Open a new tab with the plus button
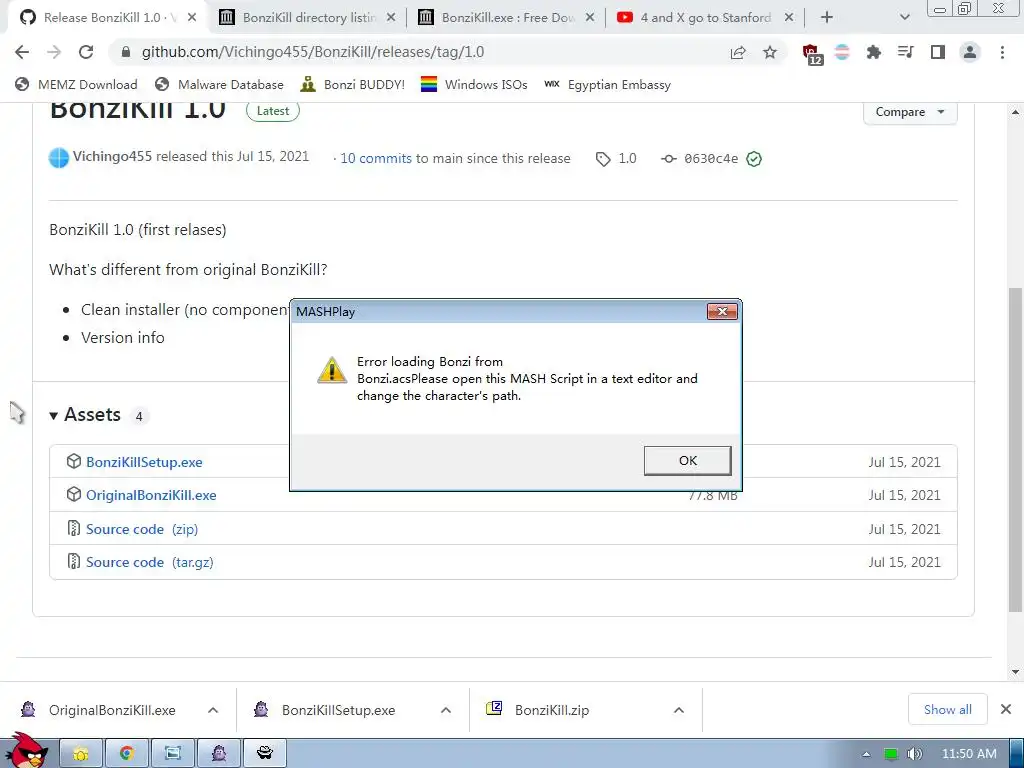Screen dimensions: 1024x768 pyautogui.click(x=826, y=18)
